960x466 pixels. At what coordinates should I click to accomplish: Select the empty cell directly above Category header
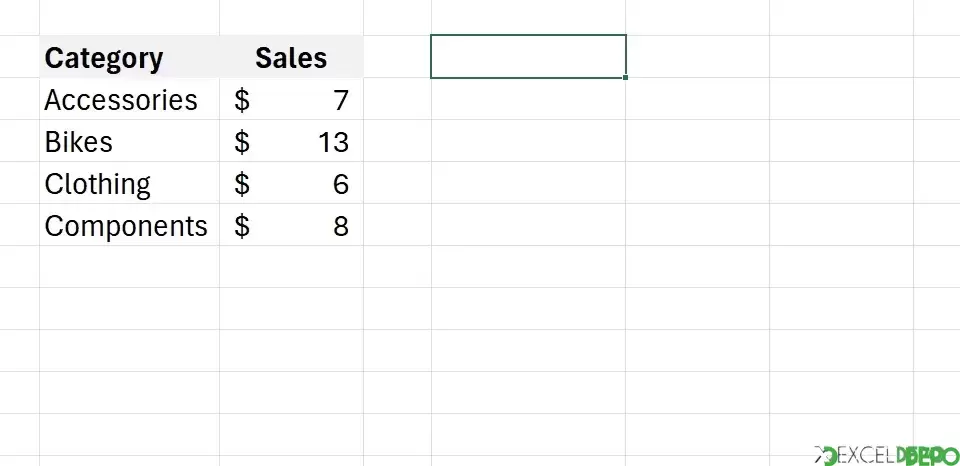click(x=129, y=17)
